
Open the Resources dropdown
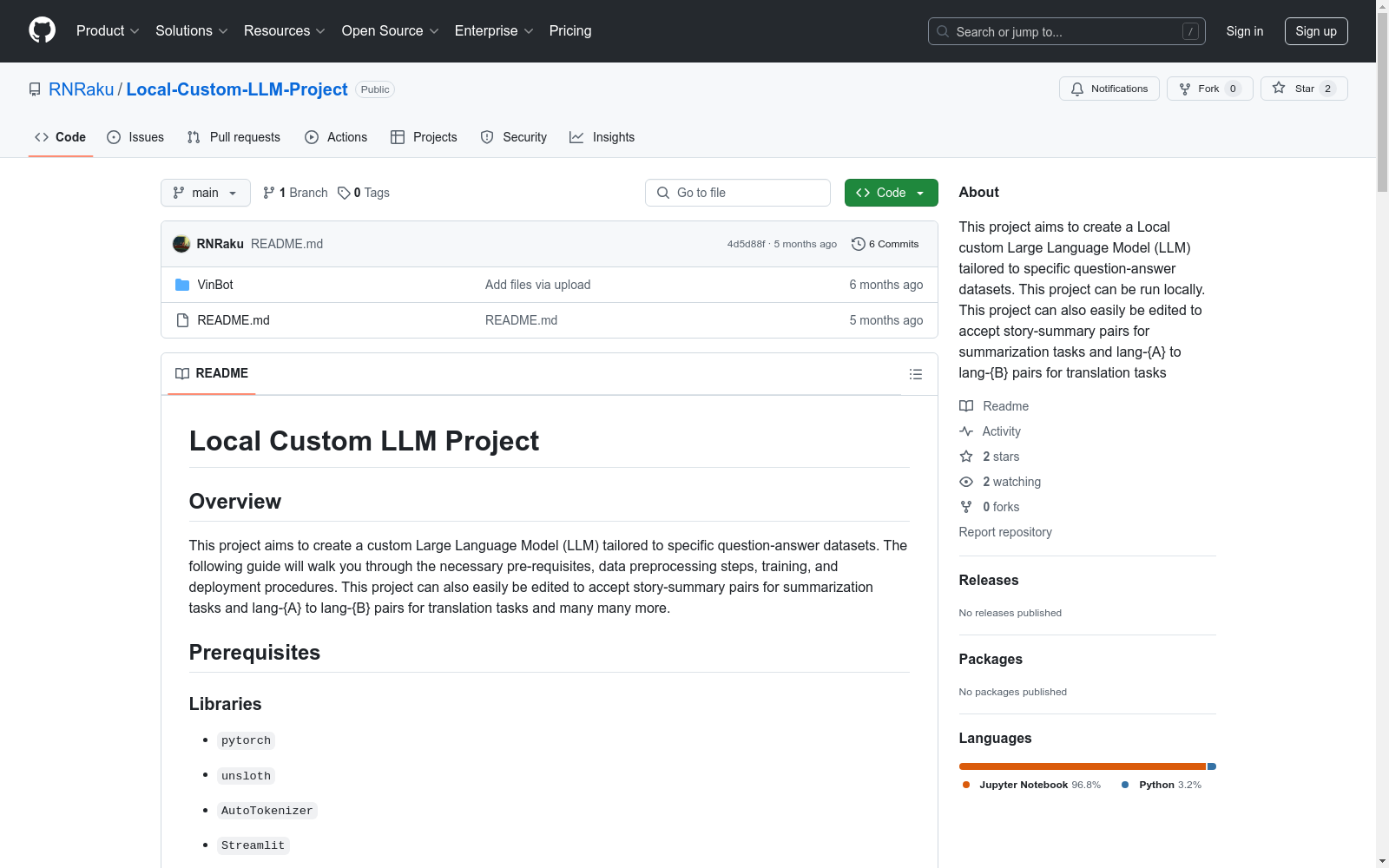point(285,31)
